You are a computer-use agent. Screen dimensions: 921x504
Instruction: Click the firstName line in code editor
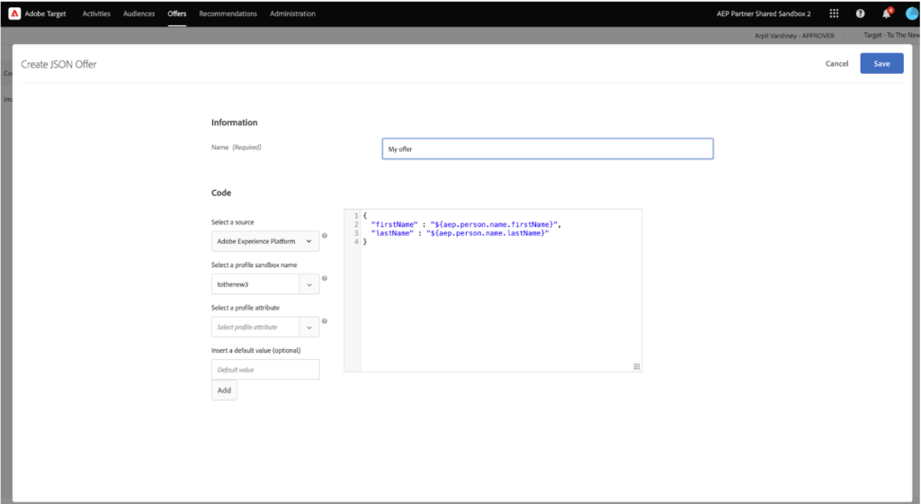point(466,224)
